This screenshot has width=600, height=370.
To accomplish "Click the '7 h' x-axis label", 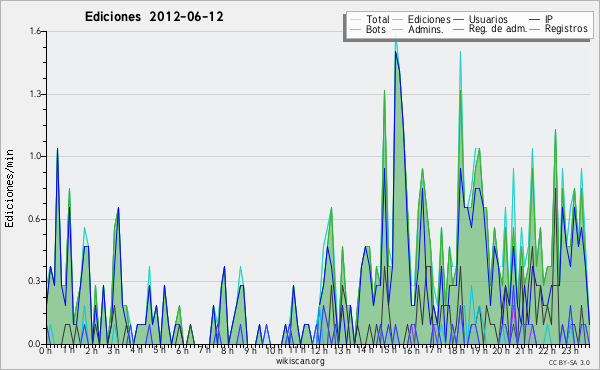I will coord(204,350).
